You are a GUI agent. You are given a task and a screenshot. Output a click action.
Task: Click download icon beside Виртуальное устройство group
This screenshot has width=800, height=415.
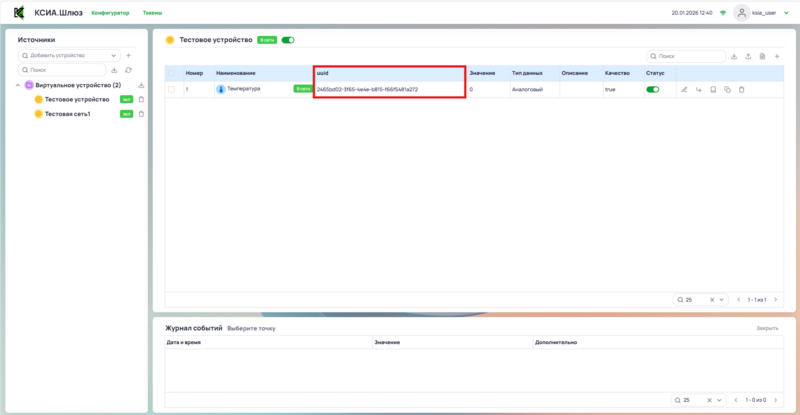coord(141,85)
